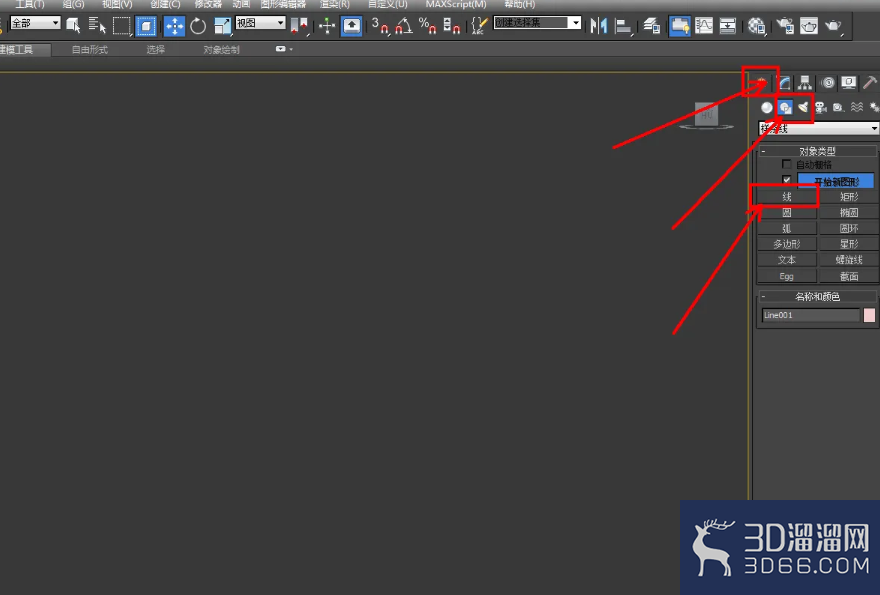880x595 pixels.
Task: Open the 创建选择集 named selection dropdown
Action: (537, 23)
